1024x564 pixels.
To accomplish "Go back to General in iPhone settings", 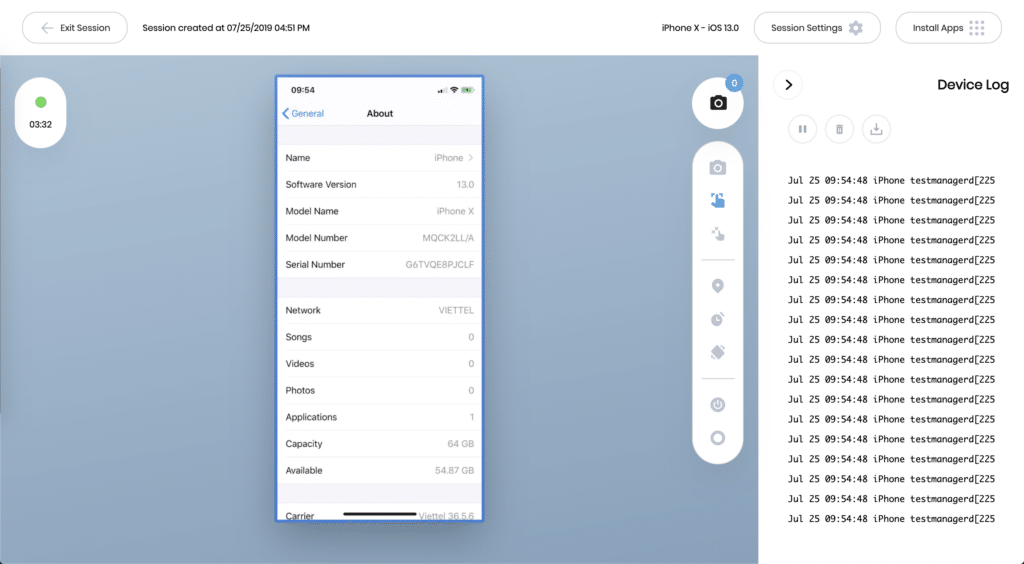I will pos(304,114).
